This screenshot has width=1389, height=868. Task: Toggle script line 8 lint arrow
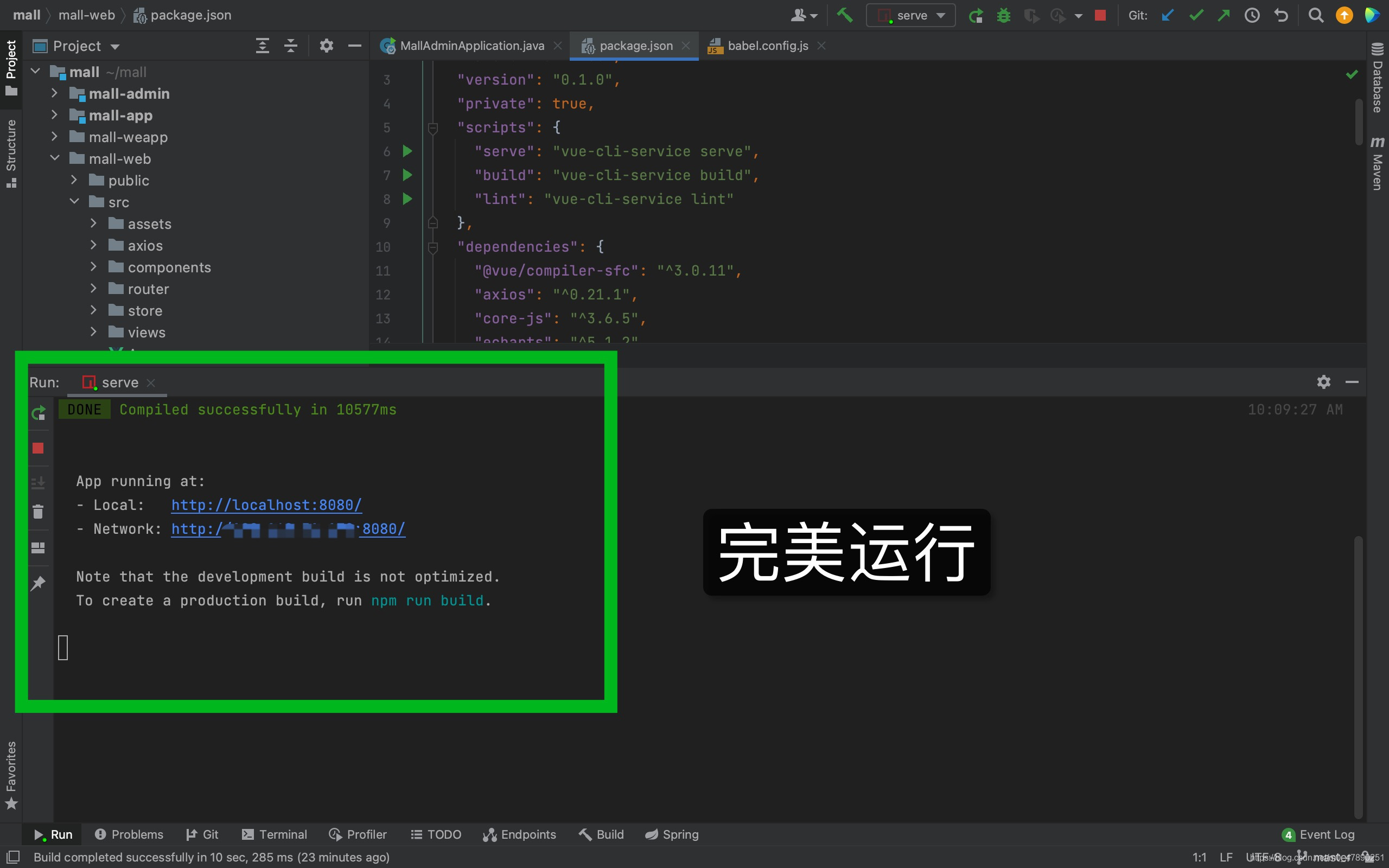[407, 198]
